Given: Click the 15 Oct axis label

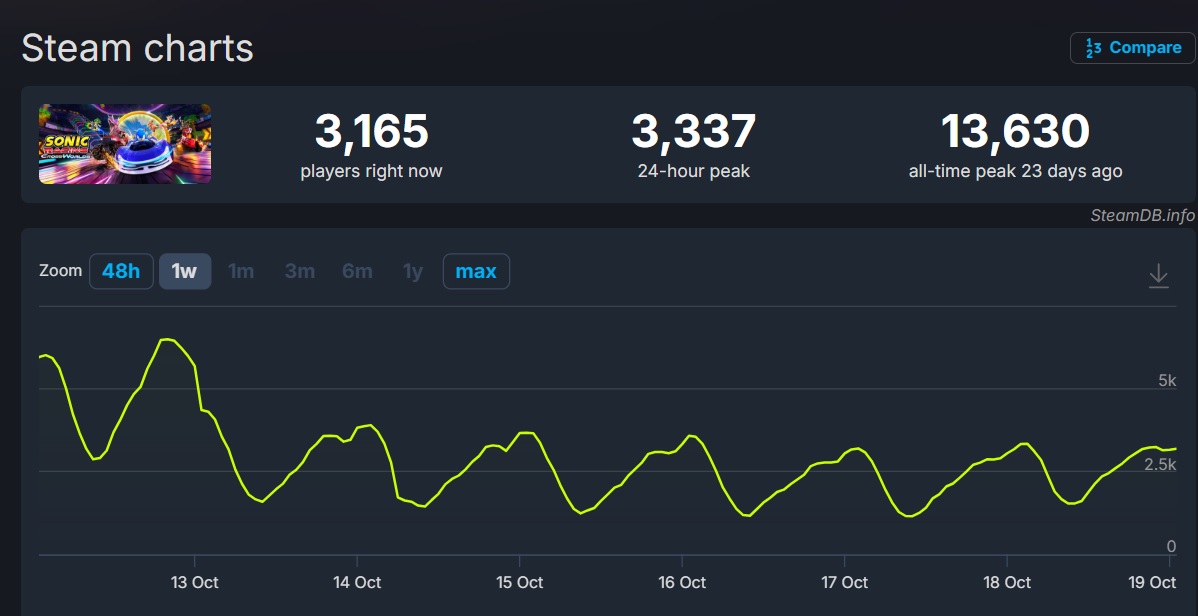Looking at the screenshot, I should [520, 582].
